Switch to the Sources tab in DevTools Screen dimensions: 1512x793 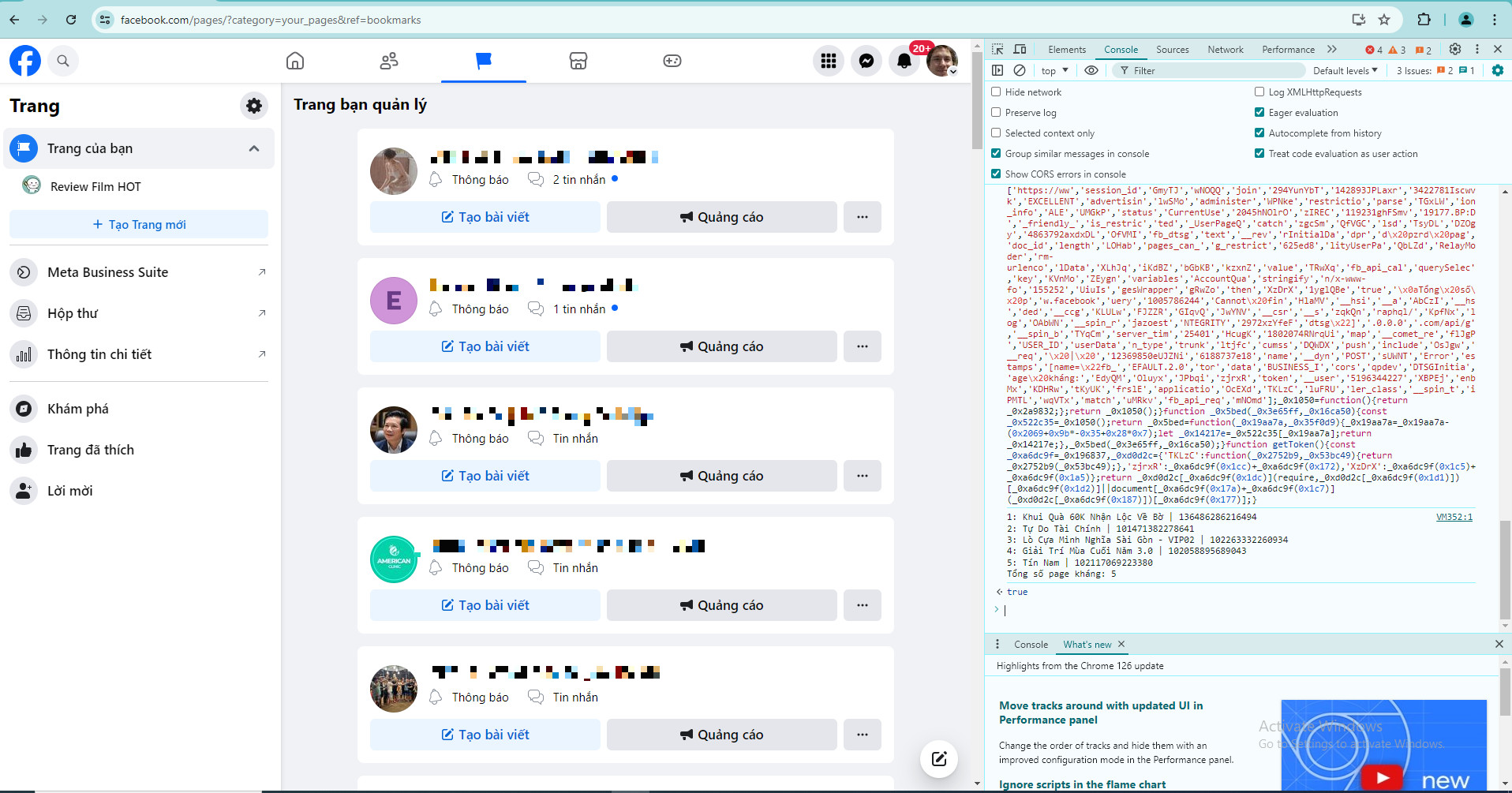[x=1172, y=50]
